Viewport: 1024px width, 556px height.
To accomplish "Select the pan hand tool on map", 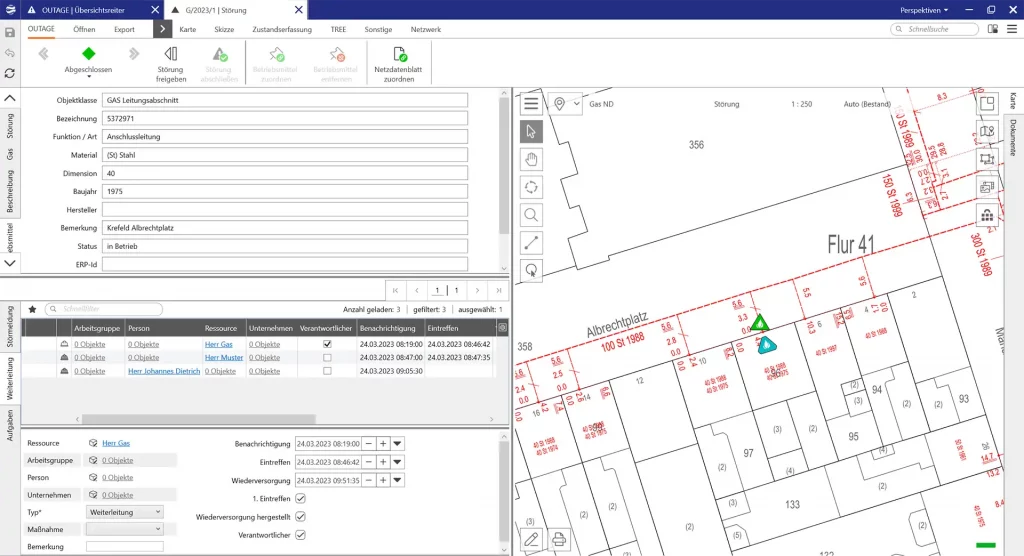I will coord(532,158).
